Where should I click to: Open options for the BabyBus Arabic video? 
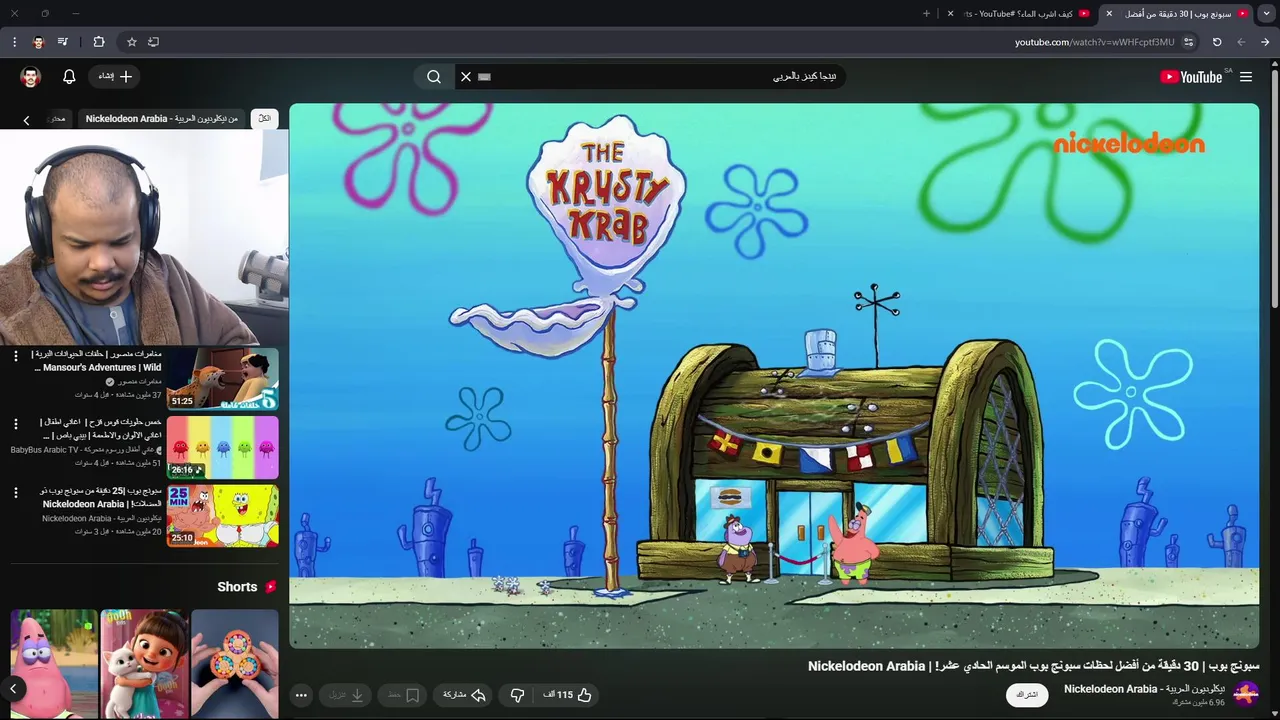pos(15,424)
